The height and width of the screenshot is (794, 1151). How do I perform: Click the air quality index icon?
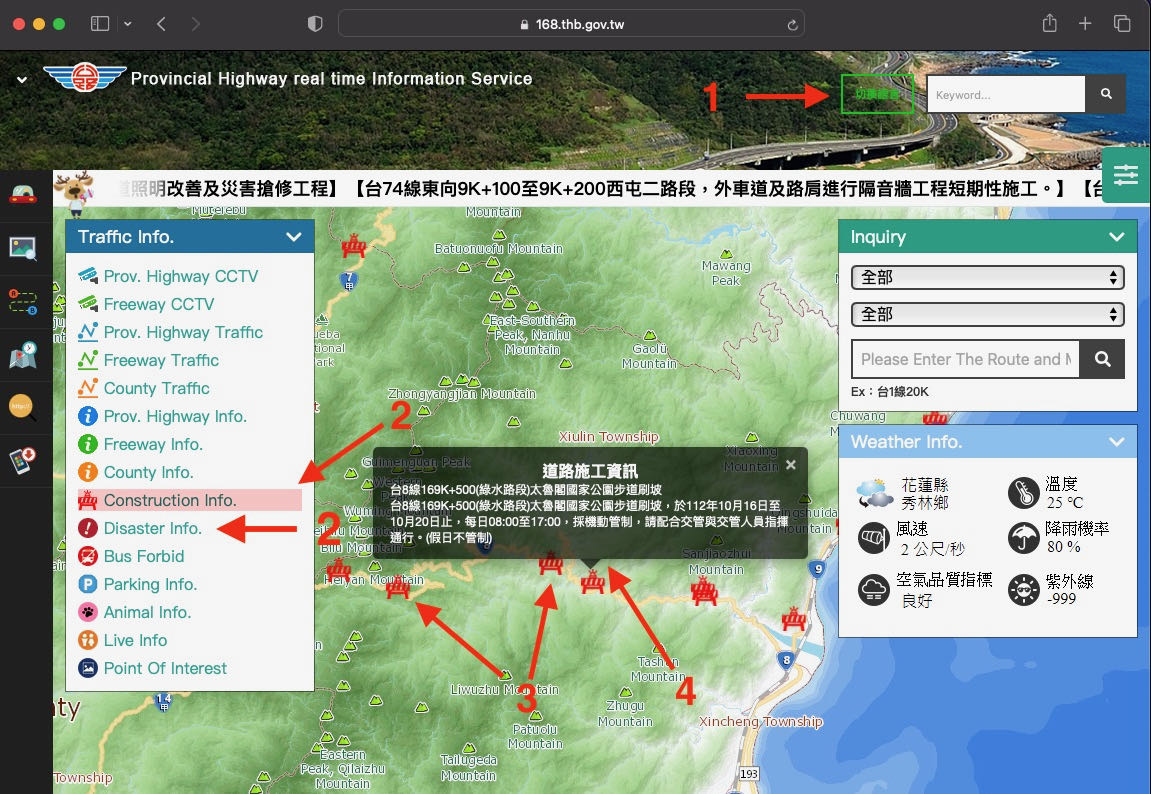pyautogui.click(x=874, y=589)
